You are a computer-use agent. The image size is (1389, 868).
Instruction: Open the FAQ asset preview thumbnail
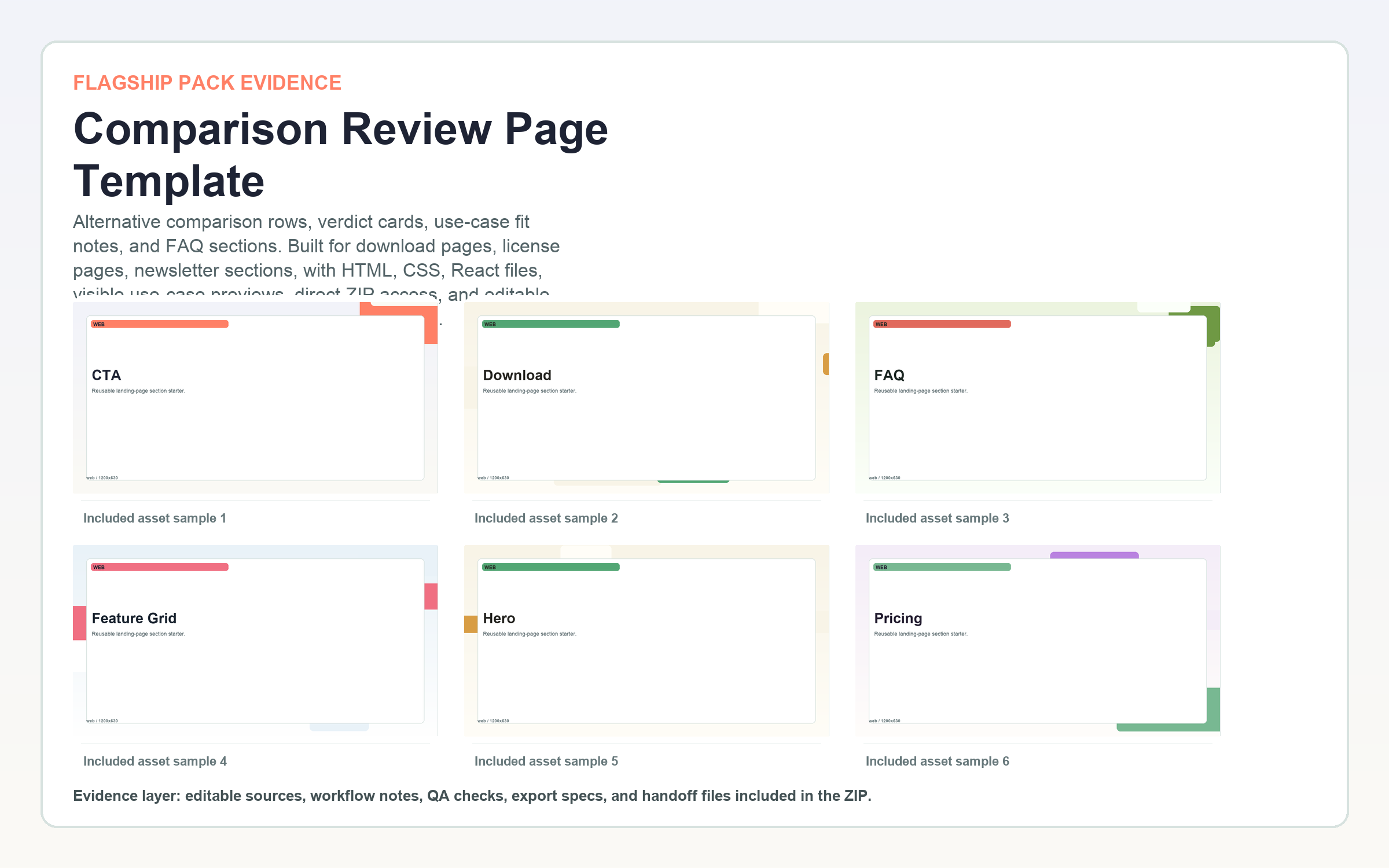pyautogui.click(x=1038, y=398)
